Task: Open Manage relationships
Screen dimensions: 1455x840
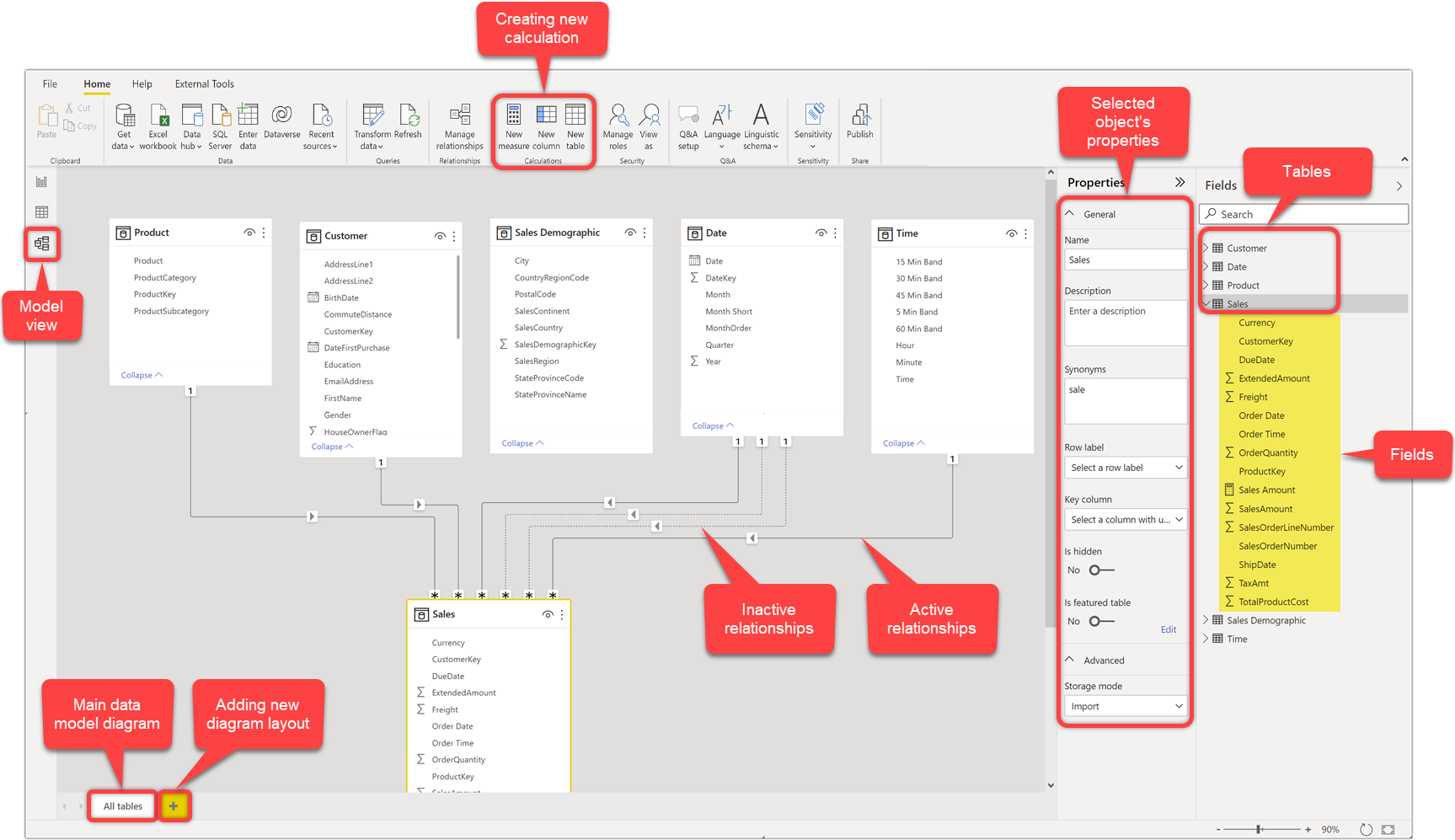Action: pyautogui.click(x=459, y=125)
